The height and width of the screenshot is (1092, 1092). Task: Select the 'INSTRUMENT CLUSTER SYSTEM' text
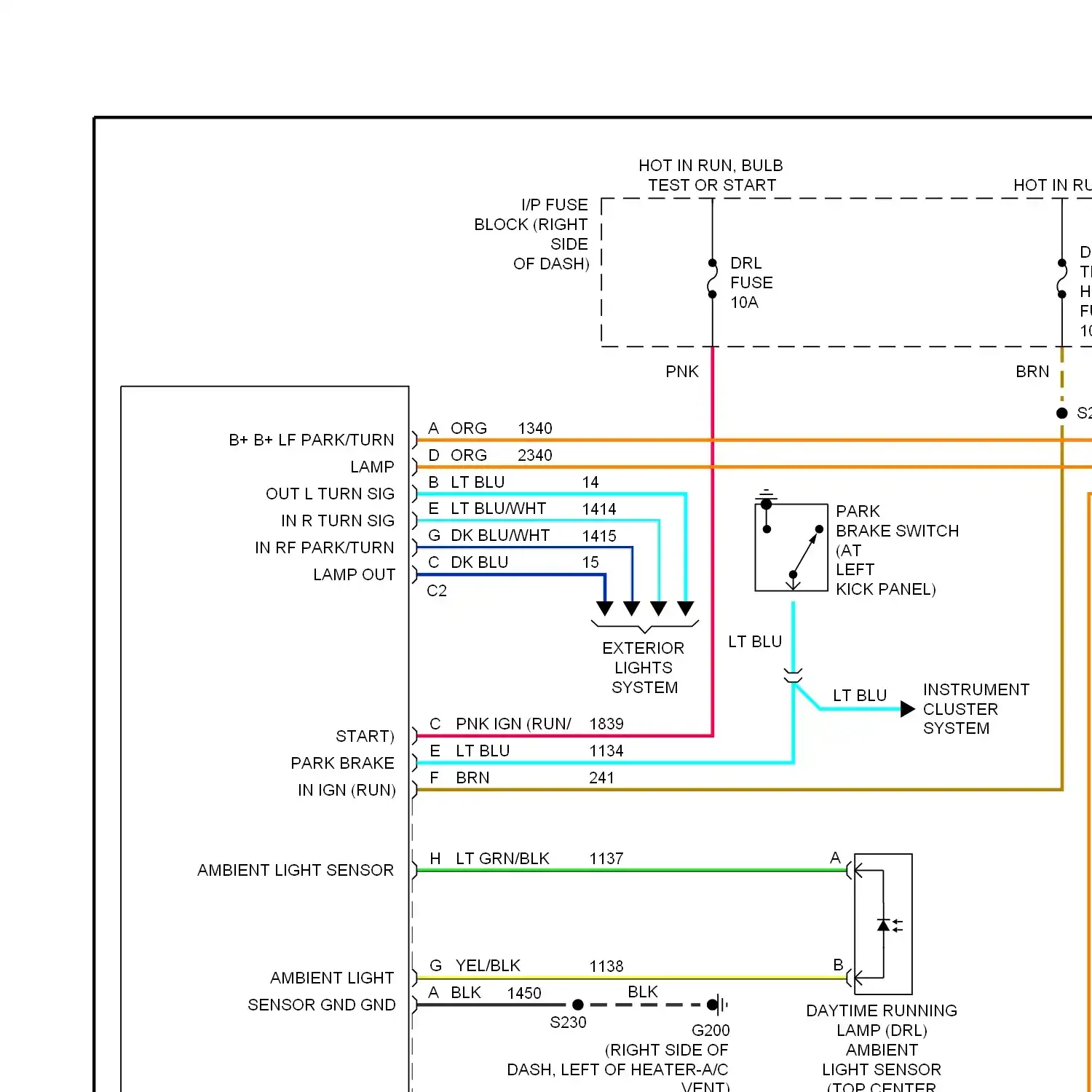[976, 709]
